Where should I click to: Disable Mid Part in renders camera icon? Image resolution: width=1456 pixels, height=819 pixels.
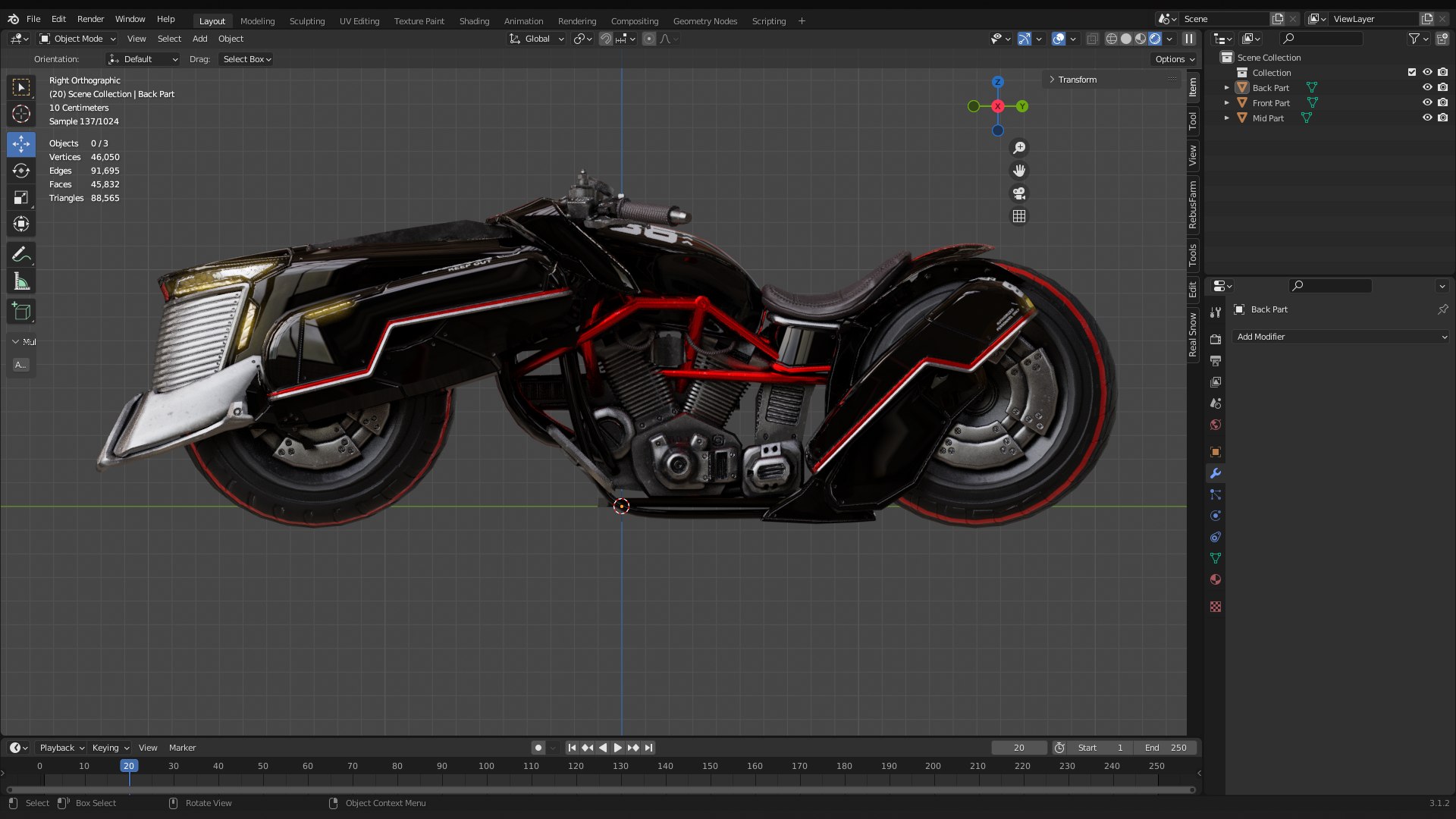point(1442,118)
